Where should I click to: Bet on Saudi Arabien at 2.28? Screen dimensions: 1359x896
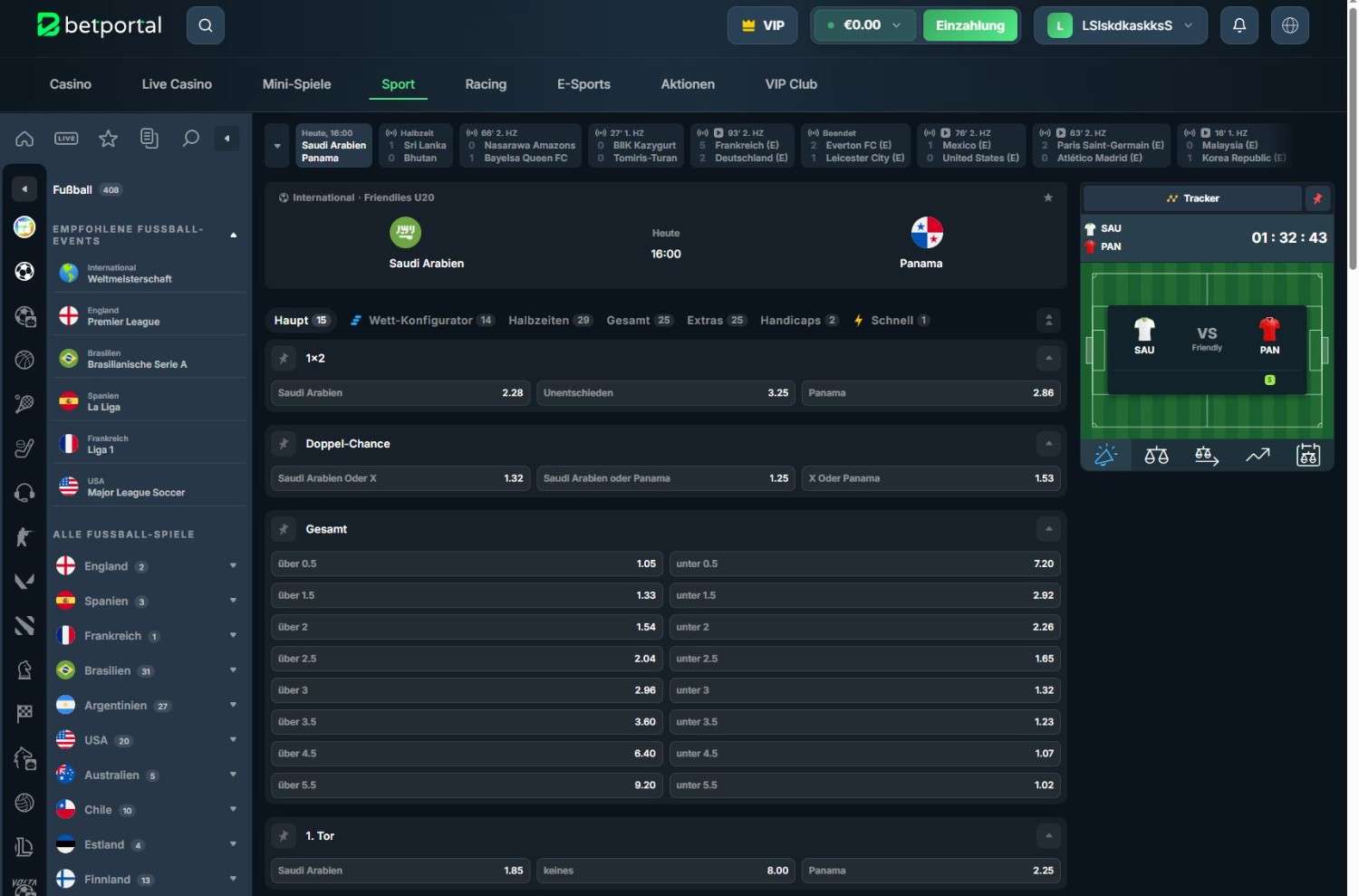(x=400, y=393)
